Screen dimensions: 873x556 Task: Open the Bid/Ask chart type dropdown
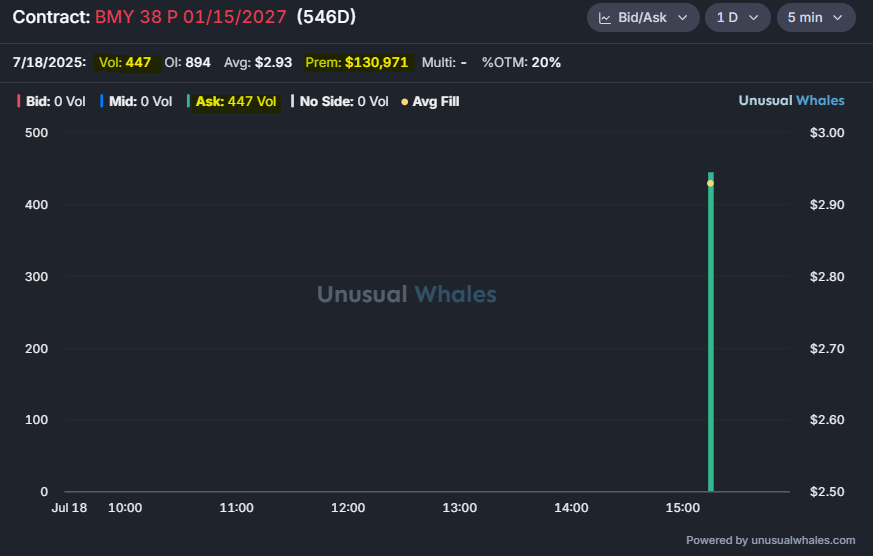pos(643,18)
